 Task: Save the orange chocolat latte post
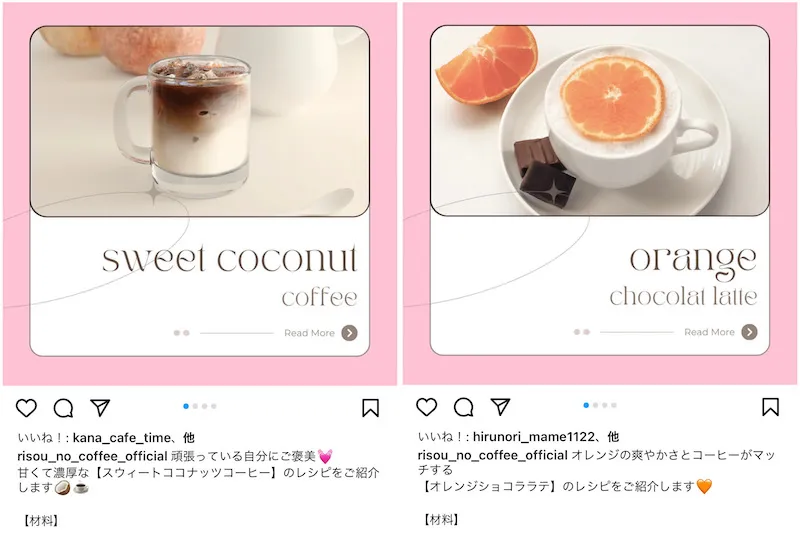tap(770, 407)
